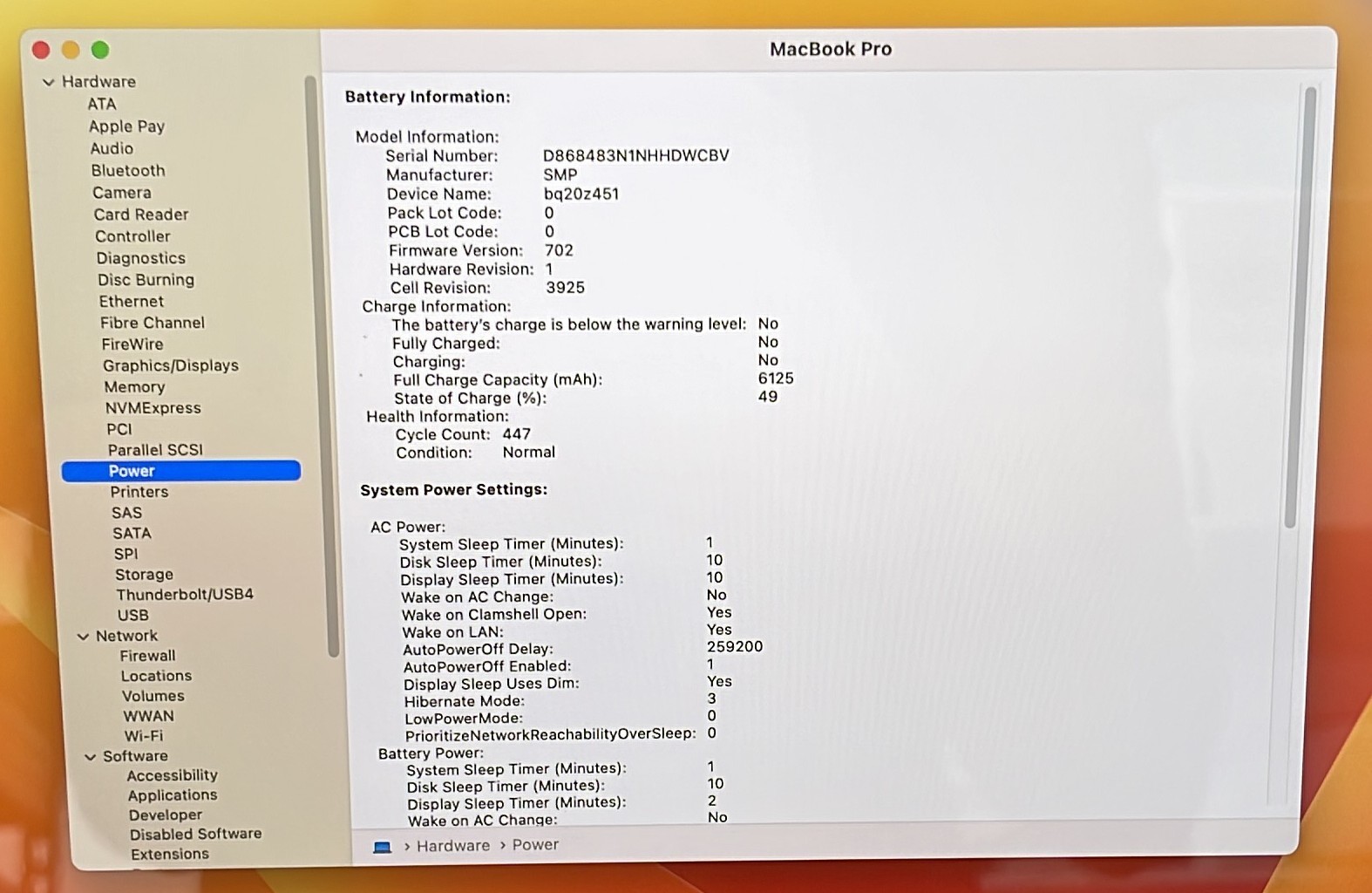Select SATA in the sidebar
The height and width of the screenshot is (893, 1372).
[132, 533]
